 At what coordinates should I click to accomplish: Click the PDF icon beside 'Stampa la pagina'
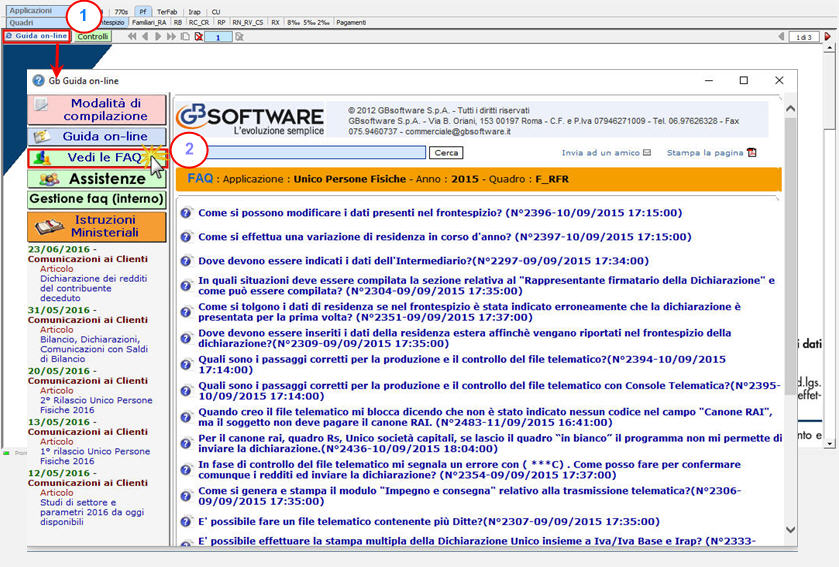tap(752, 153)
